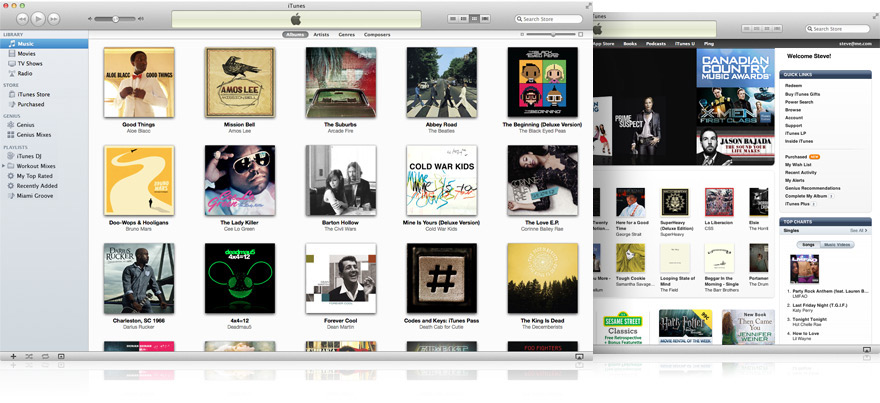Open Buy iTunes Gifts quick link

click(803, 94)
